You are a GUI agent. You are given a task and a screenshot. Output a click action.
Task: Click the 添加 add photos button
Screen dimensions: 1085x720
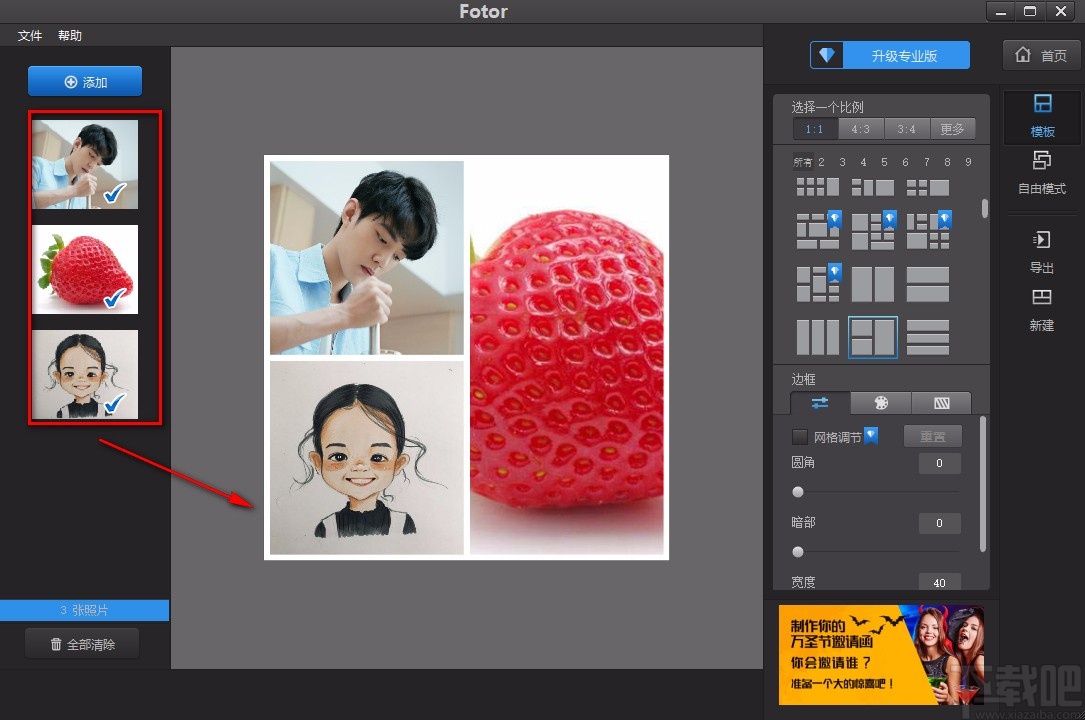tap(85, 81)
